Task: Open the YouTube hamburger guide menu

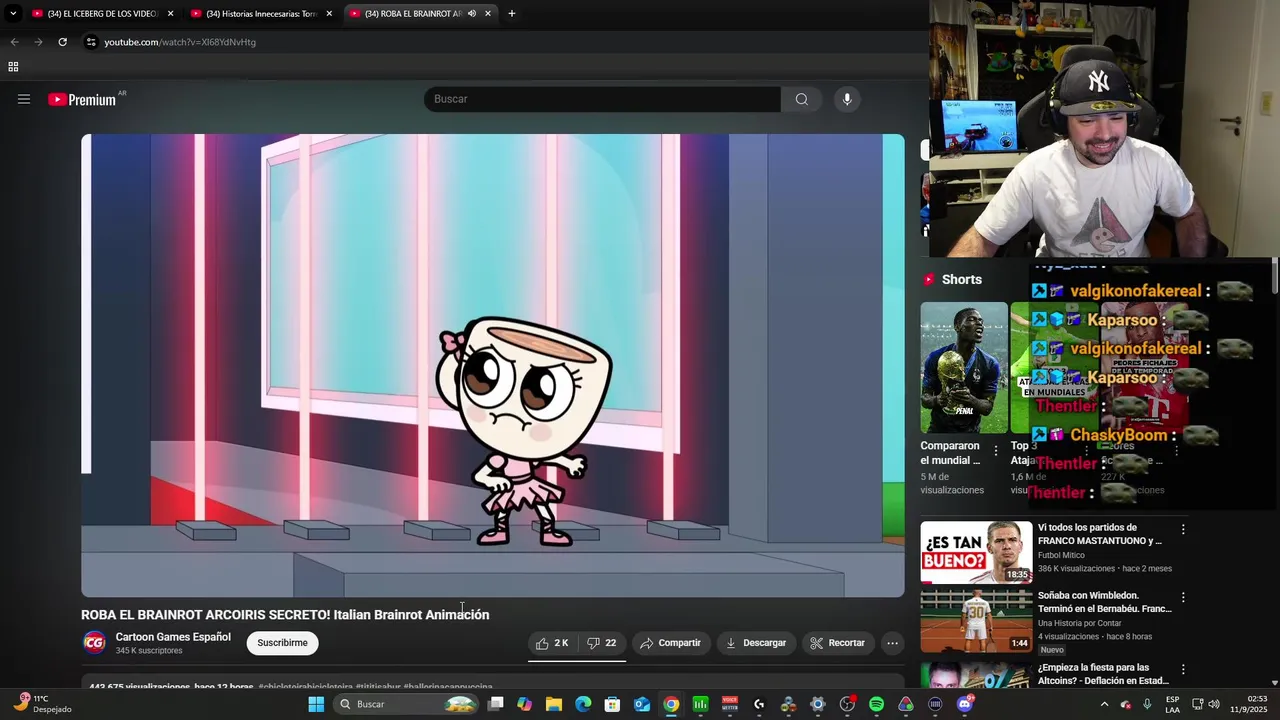Action: pyautogui.click(x=24, y=99)
